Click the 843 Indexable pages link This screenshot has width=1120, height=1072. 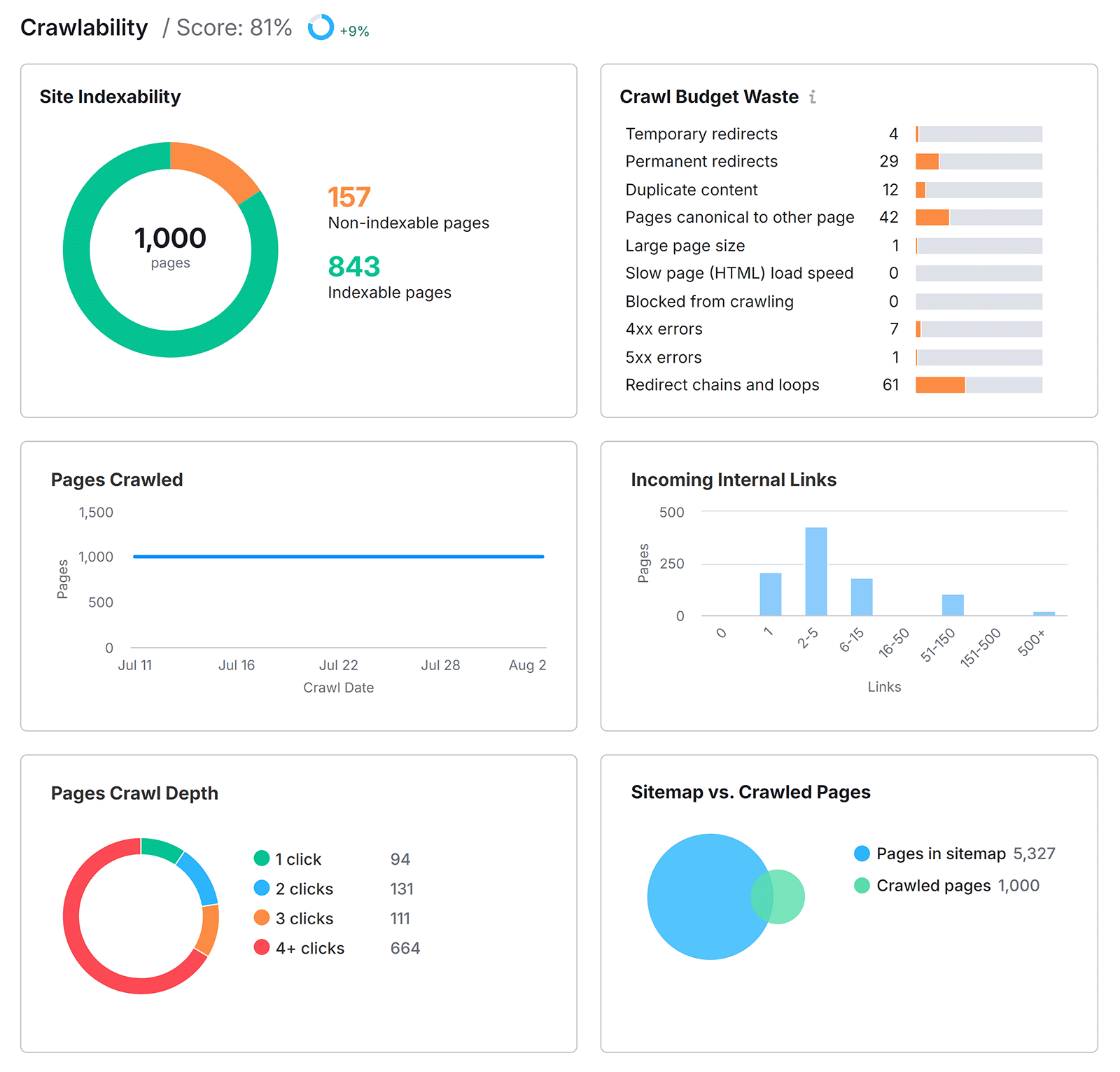tap(353, 267)
